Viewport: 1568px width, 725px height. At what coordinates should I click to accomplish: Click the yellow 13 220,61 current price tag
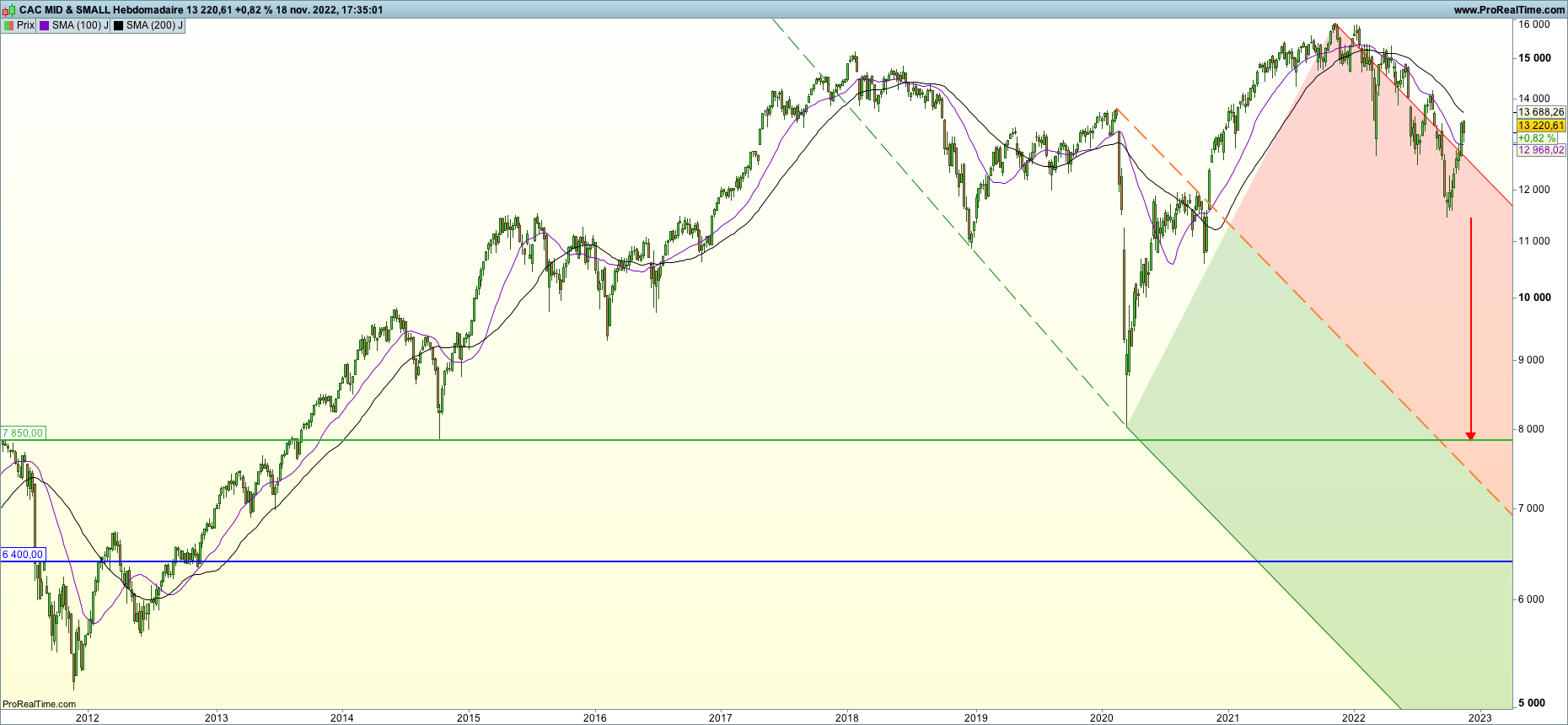pyautogui.click(x=1541, y=126)
